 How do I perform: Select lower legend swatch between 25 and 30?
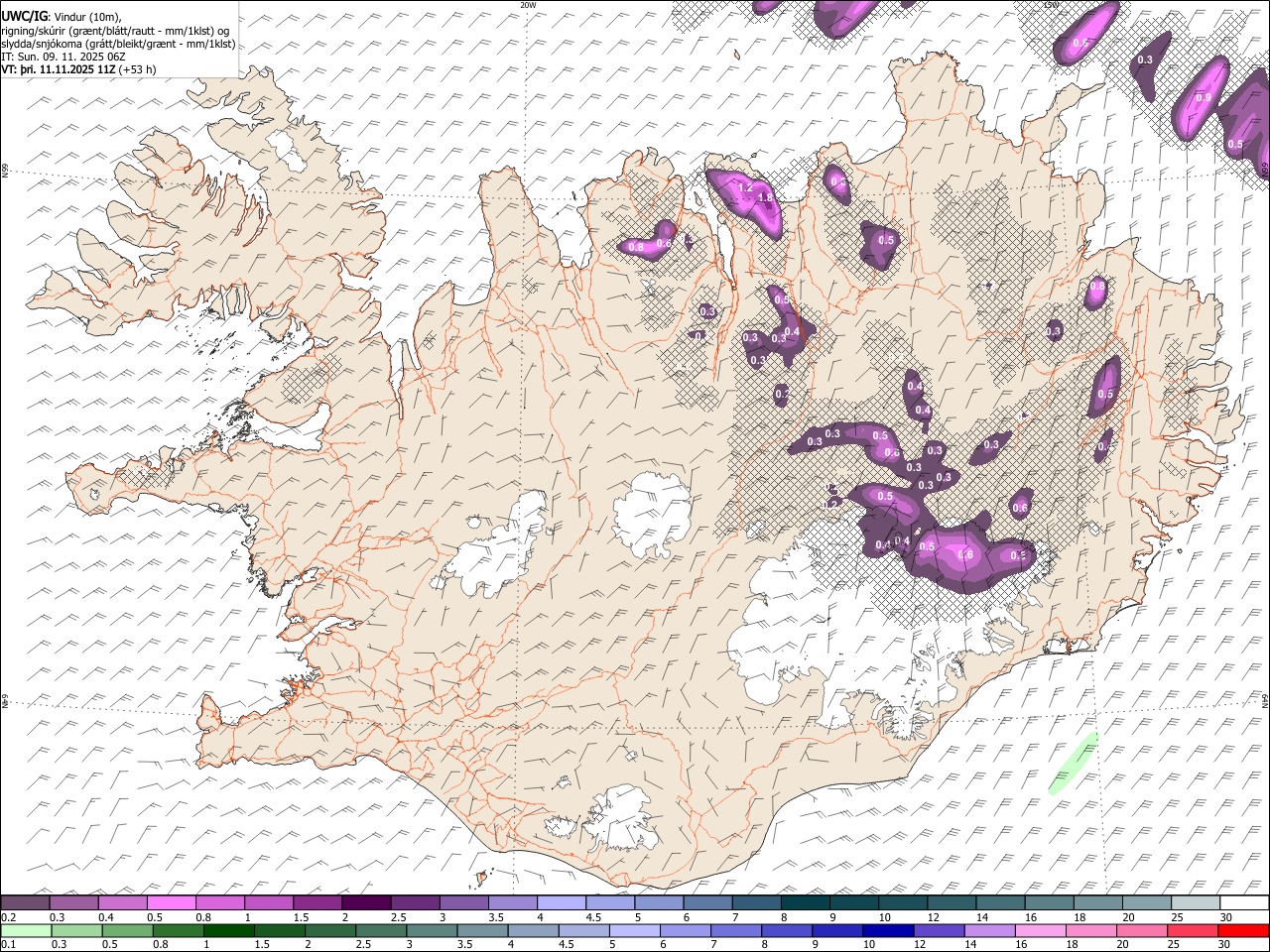pos(1192,930)
